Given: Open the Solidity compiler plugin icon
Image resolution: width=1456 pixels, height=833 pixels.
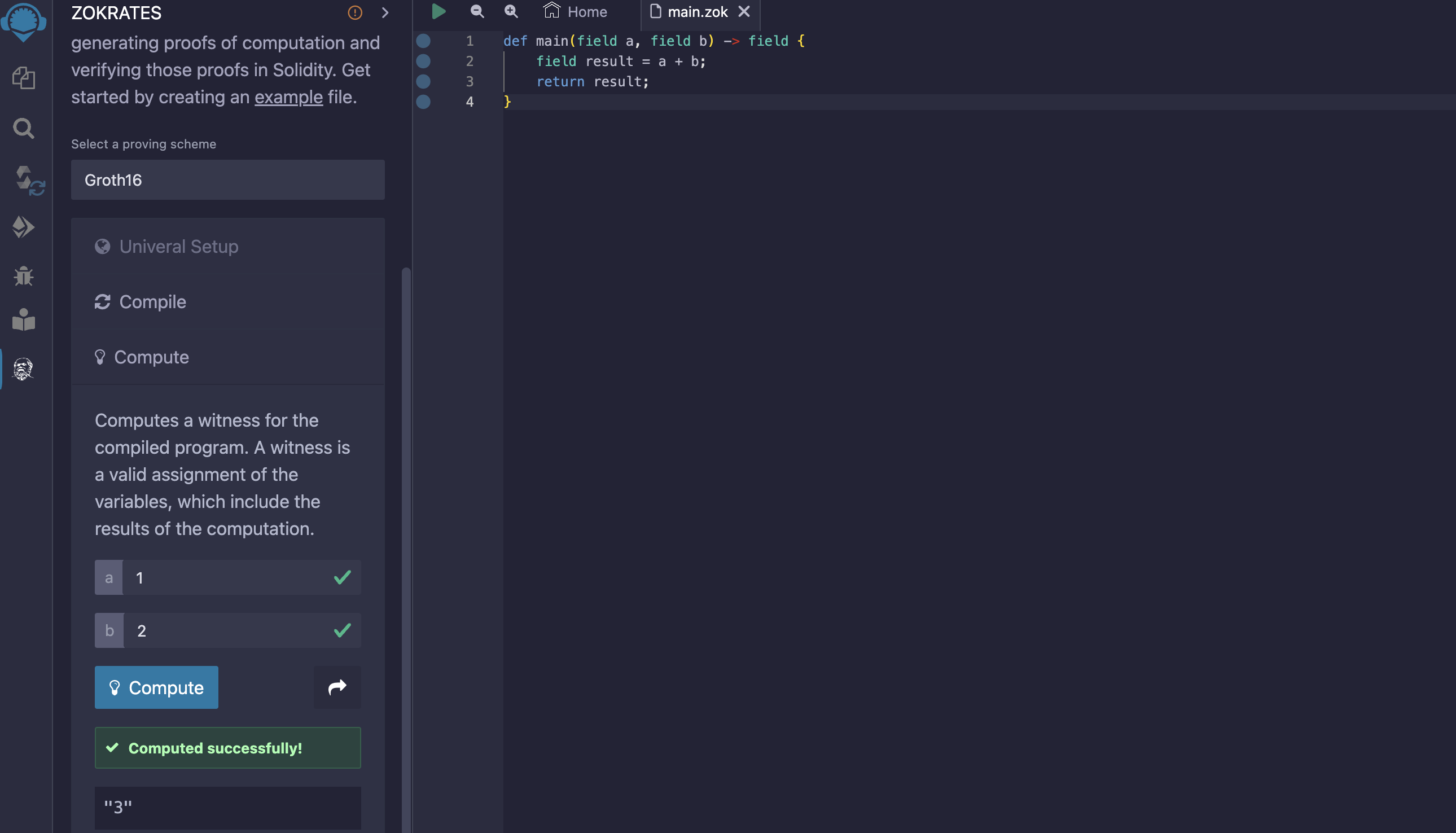Looking at the screenshot, I should coord(27,180).
